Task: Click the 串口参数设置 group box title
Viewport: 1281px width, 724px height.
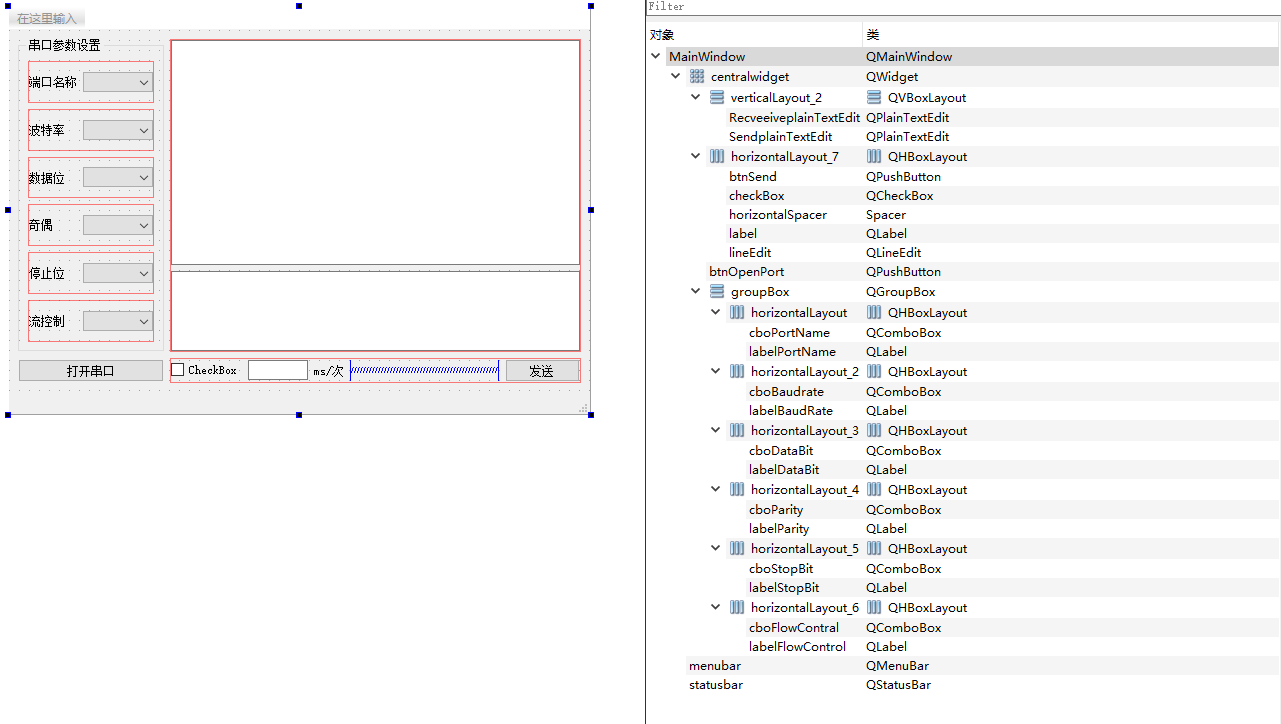Action: [x=64, y=45]
